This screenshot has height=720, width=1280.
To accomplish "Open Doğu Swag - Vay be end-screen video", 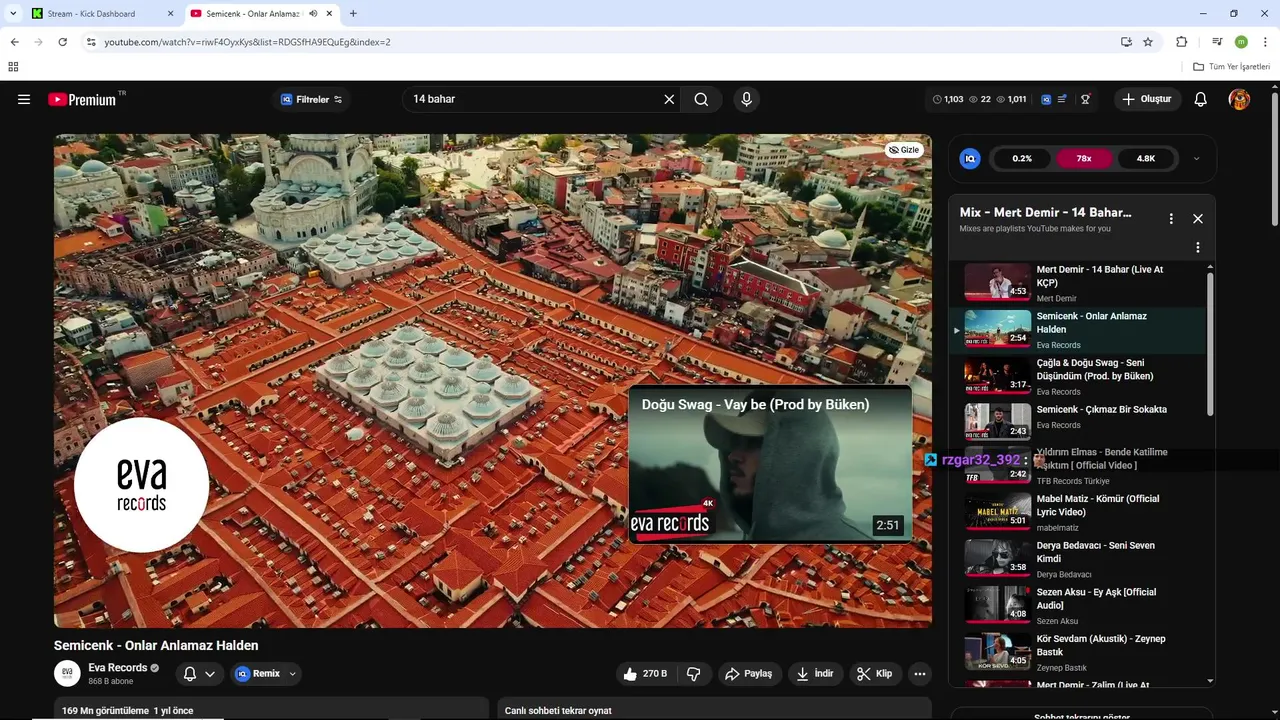I will click(770, 465).
